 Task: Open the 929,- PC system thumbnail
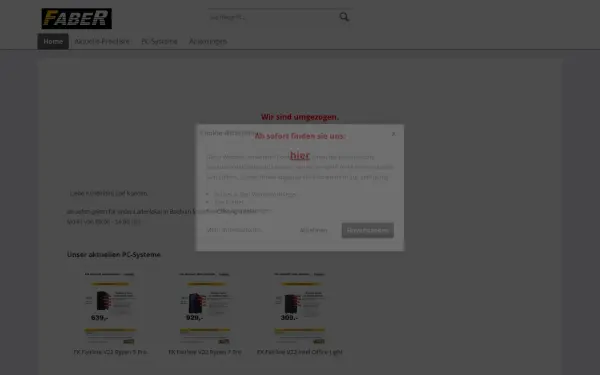(x=205, y=308)
